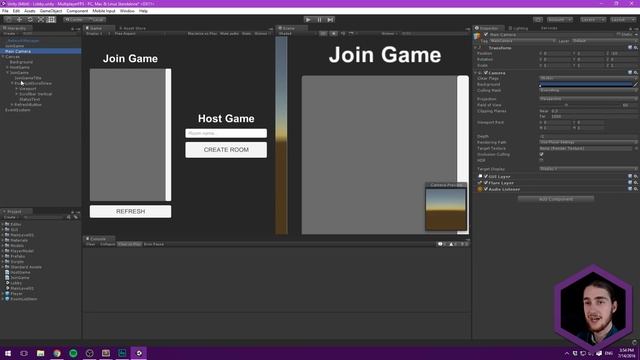This screenshot has height=360, width=640.
Task: Click Project search by label icon
Action: coord(76,217)
